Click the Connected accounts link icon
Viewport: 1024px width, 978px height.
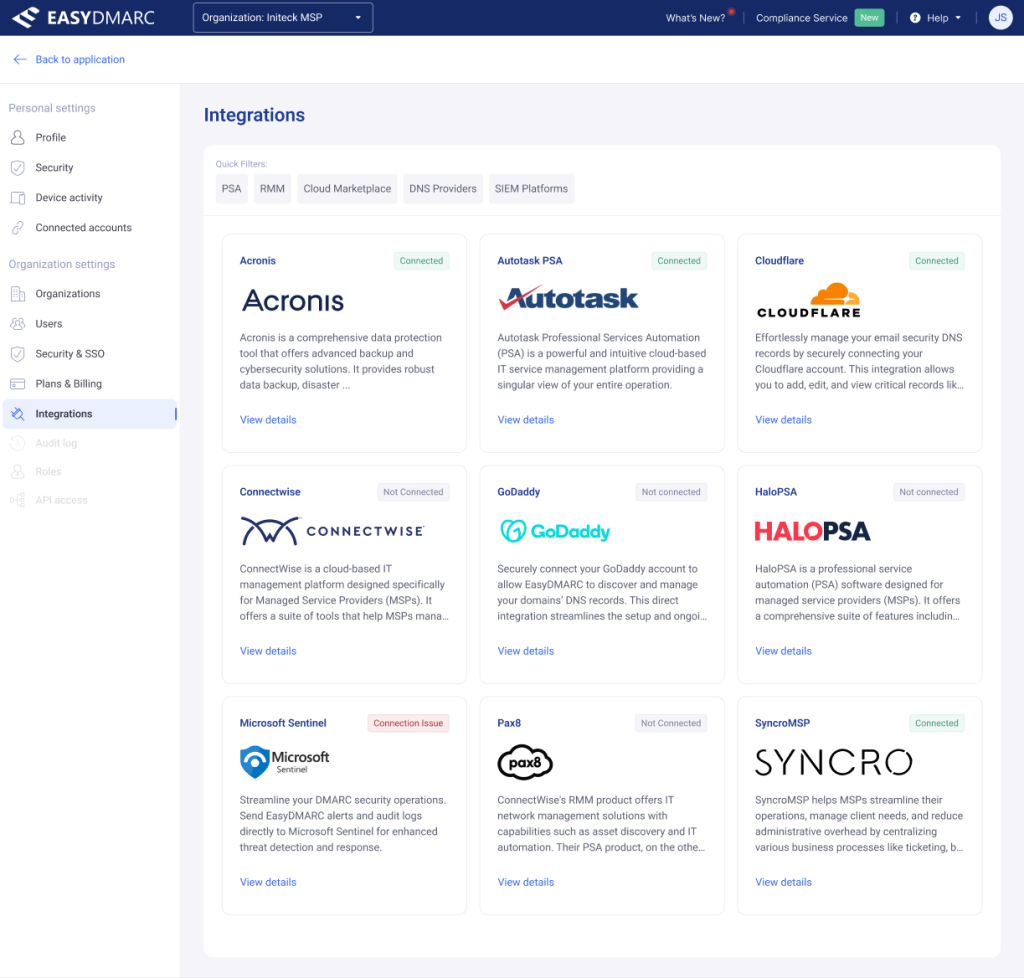[x=17, y=228]
